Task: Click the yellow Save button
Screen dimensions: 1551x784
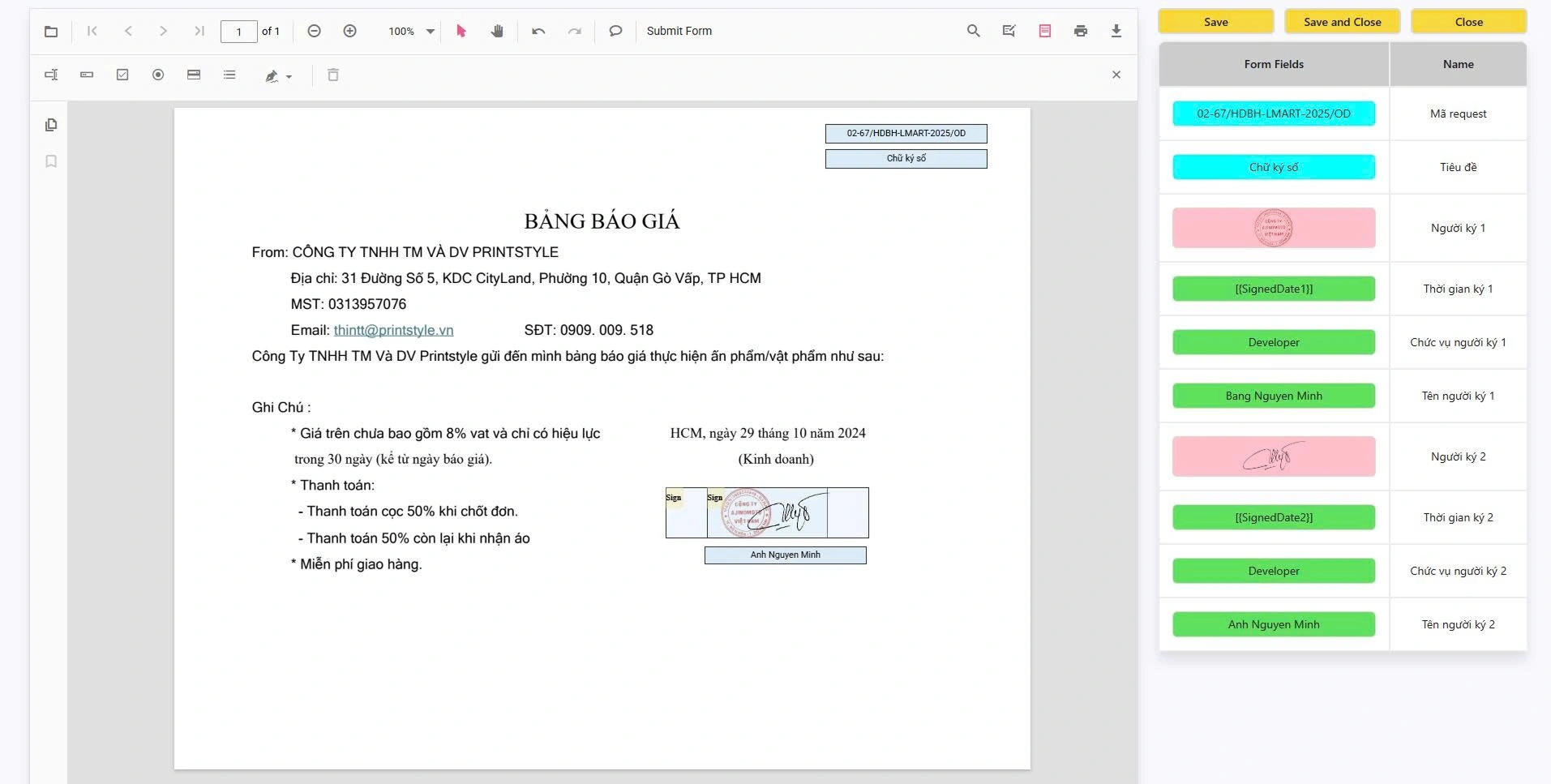Action: click(x=1215, y=22)
